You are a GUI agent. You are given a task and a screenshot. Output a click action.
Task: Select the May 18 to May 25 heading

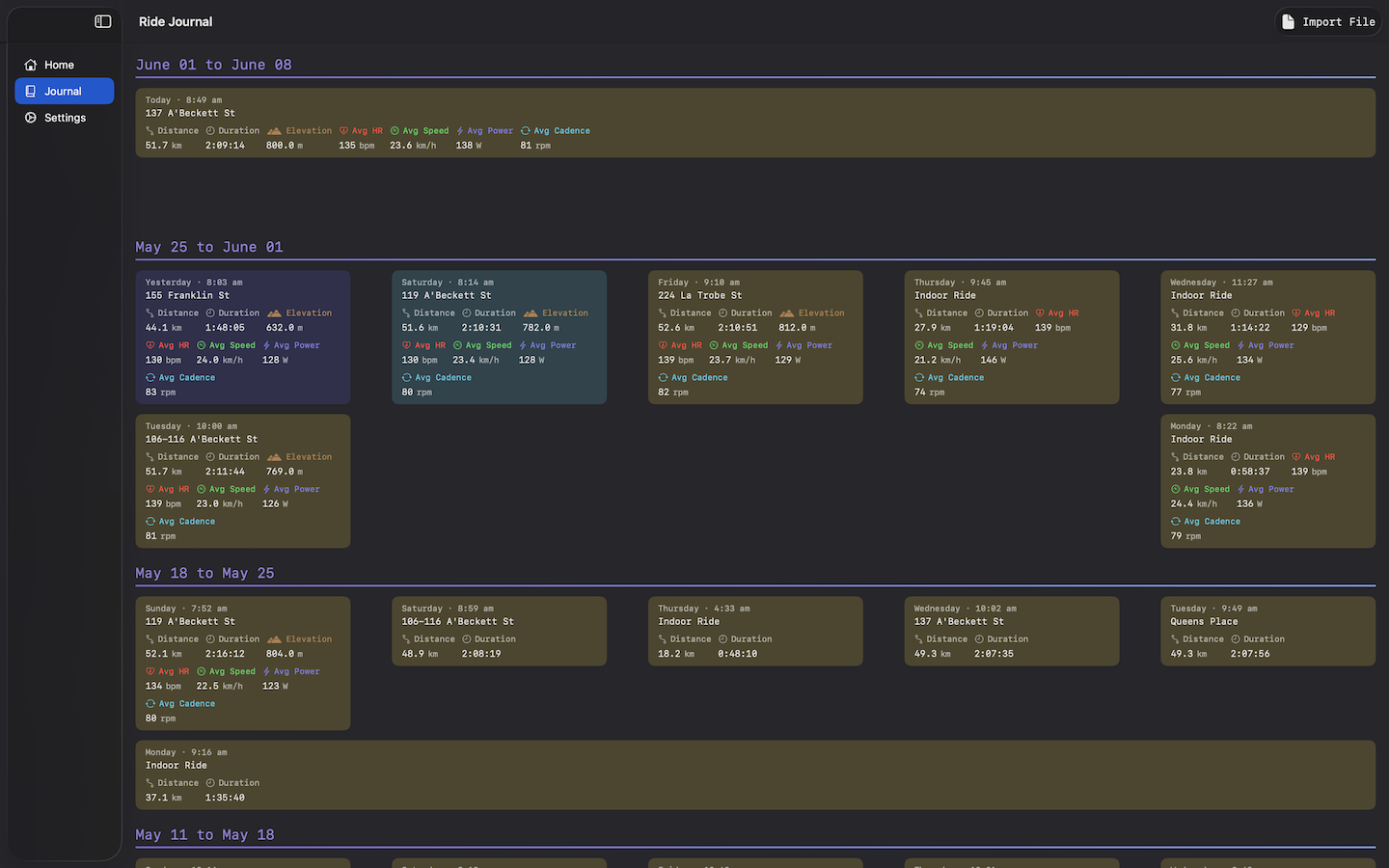tap(205, 573)
